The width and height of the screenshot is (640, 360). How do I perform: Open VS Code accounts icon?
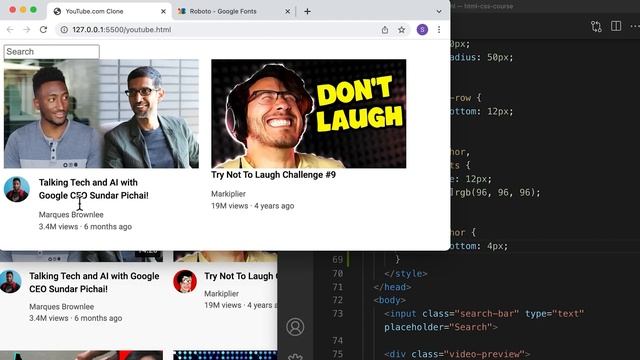(295, 327)
